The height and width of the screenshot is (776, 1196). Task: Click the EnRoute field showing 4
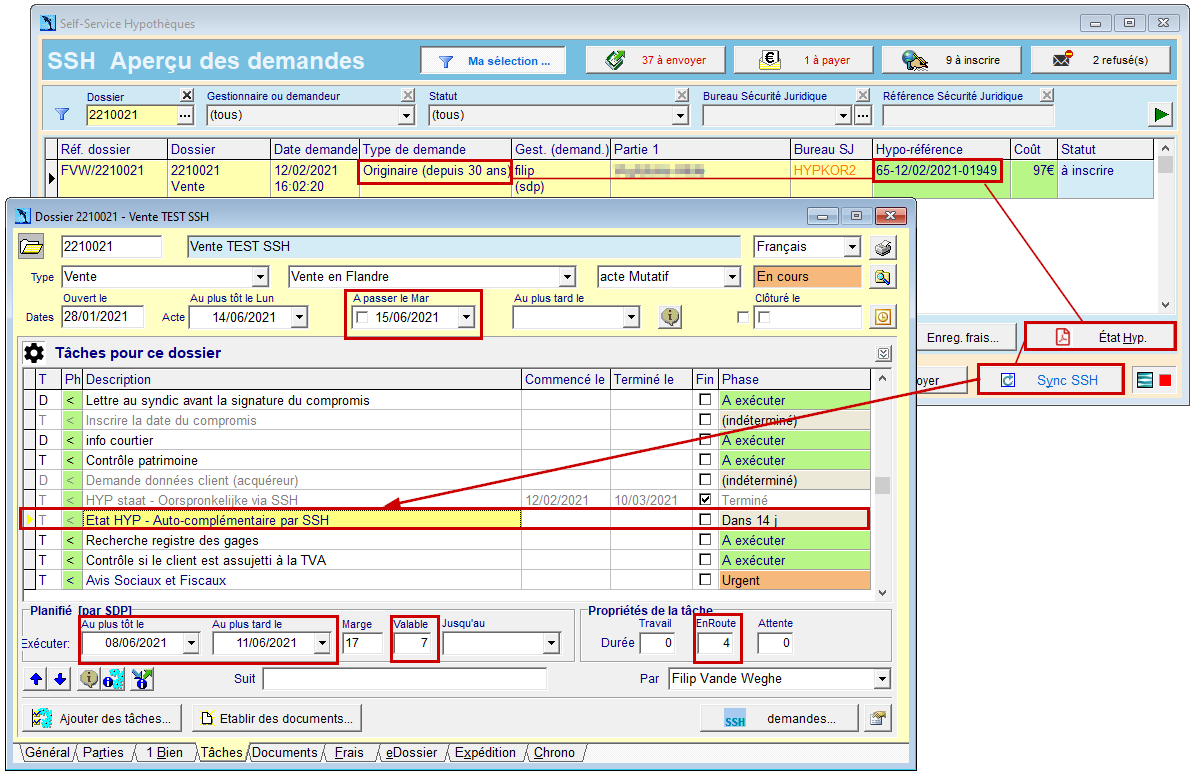point(715,643)
